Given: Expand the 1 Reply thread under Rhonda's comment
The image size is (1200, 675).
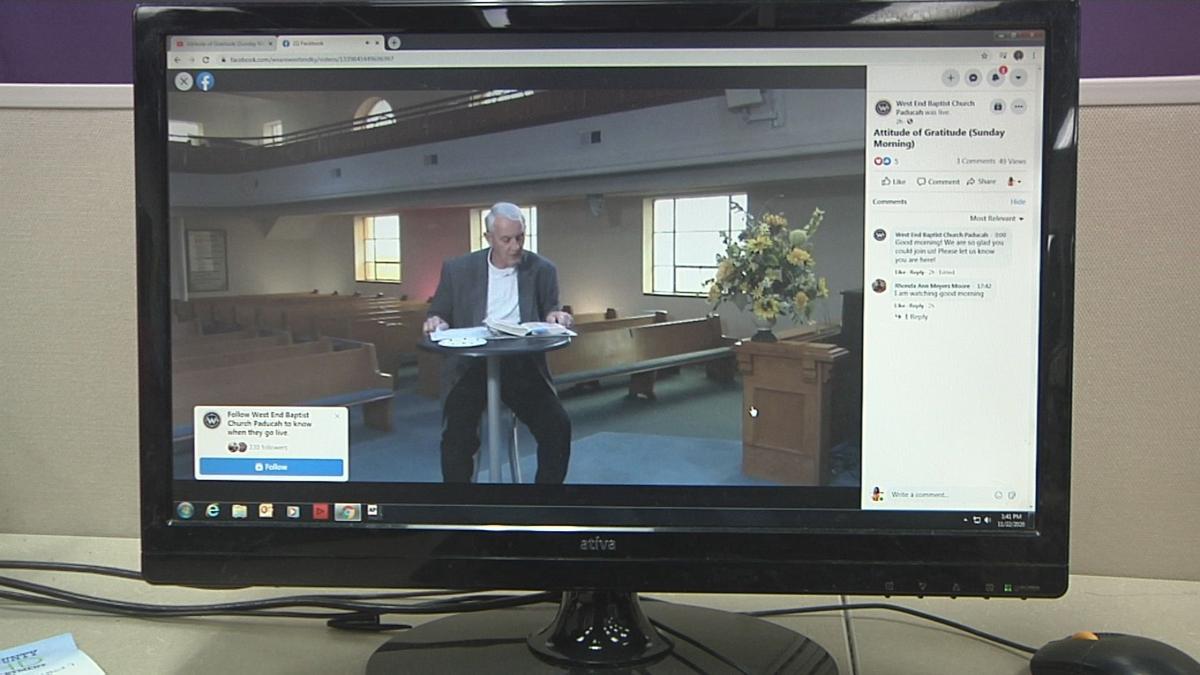Looking at the screenshot, I should pyautogui.click(x=915, y=317).
